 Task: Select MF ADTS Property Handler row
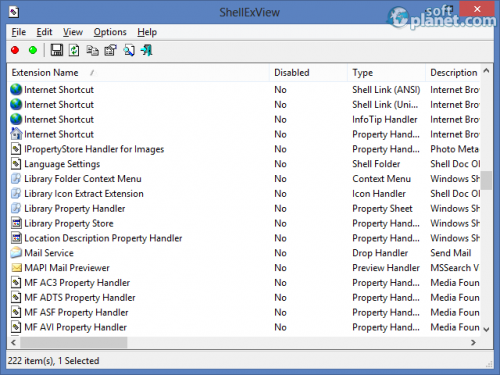pos(244,297)
